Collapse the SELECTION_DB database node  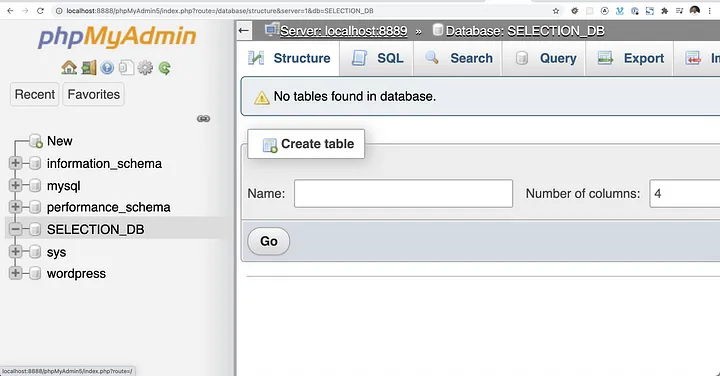coord(15,229)
